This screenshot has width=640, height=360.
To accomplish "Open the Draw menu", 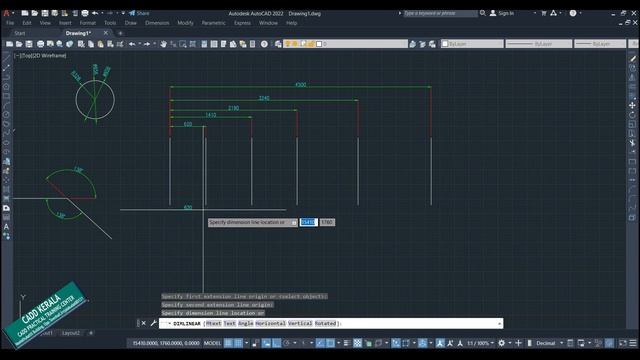I will tap(131, 23).
